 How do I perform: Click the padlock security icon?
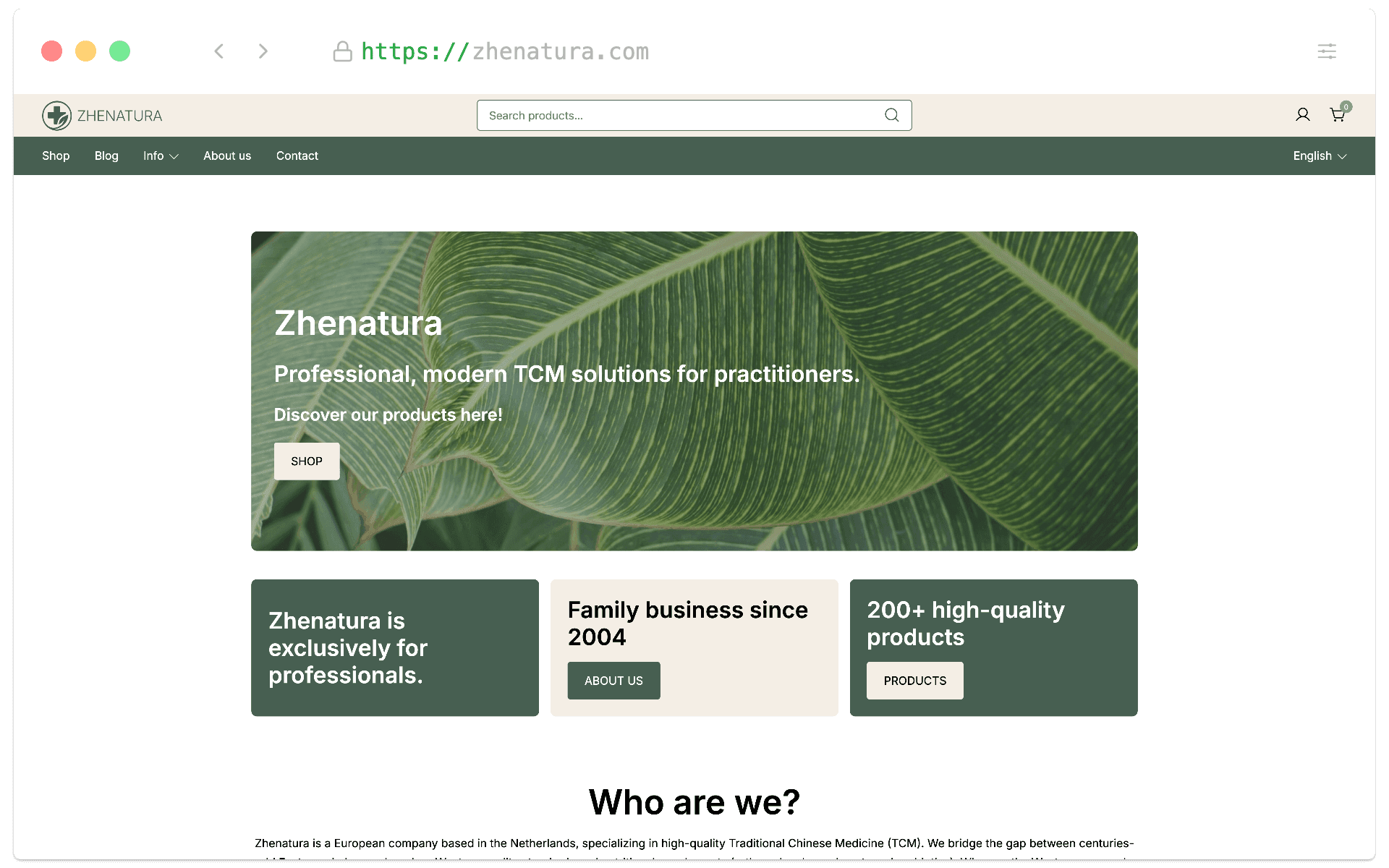click(x=342, y=51)
